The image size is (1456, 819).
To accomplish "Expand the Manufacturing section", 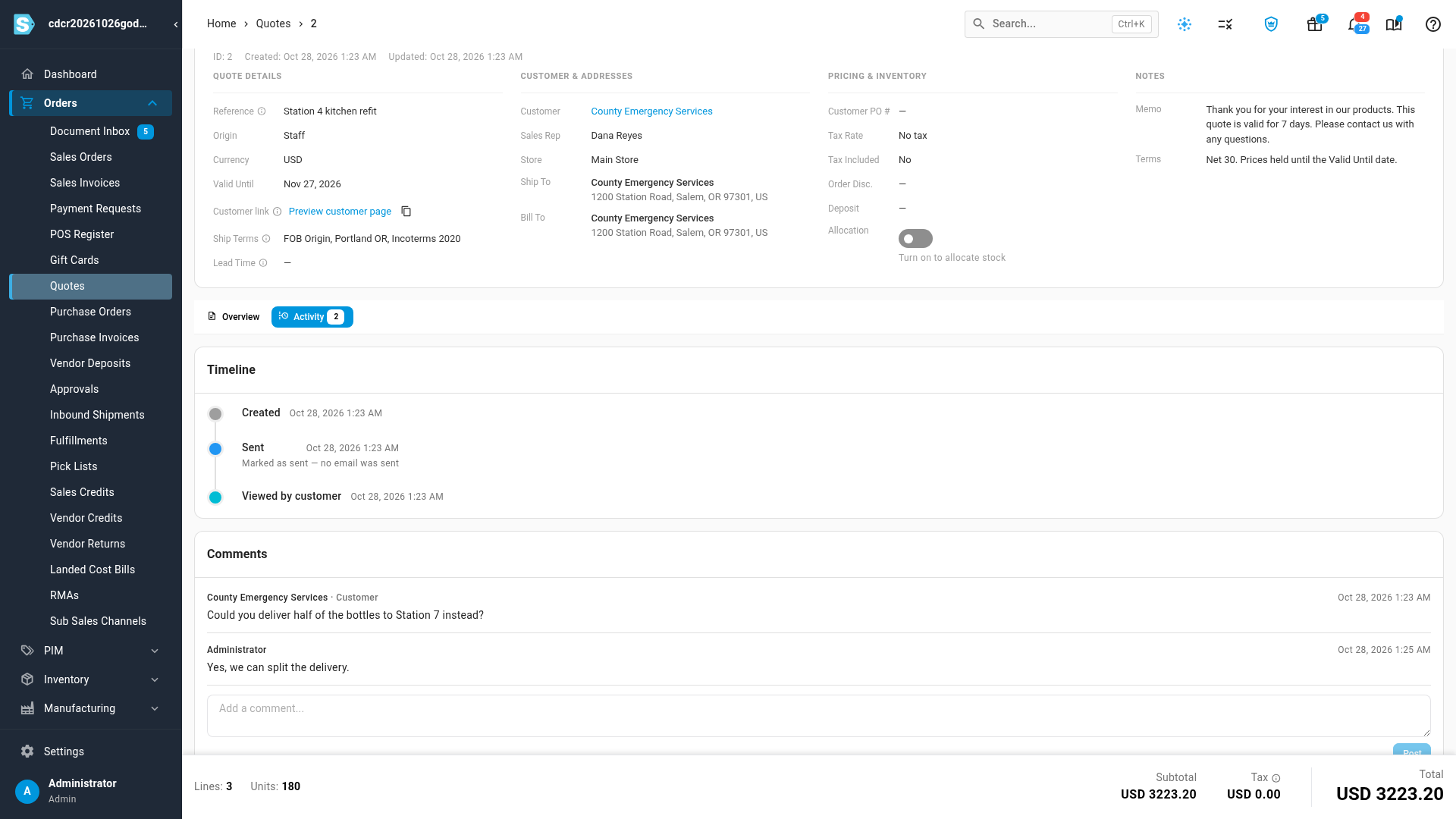I will point(155,708).
